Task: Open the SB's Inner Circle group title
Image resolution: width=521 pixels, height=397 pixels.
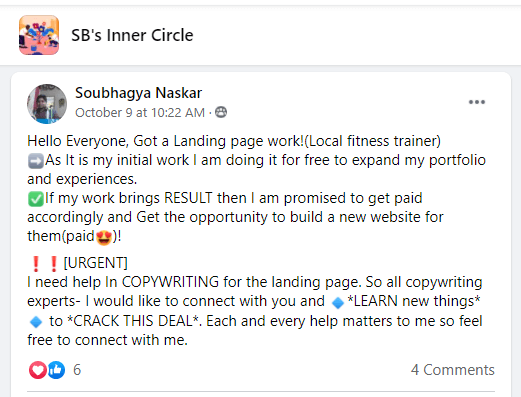Action: click(x=132, y=35)
